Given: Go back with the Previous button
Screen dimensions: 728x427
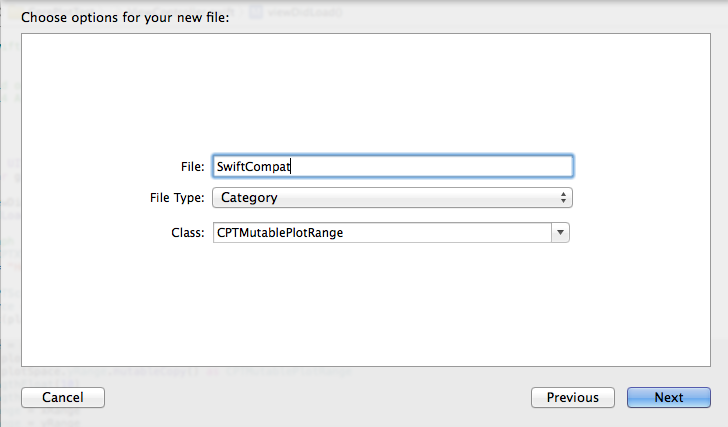Looking at the screenshot, I should [x=572, y=397].
